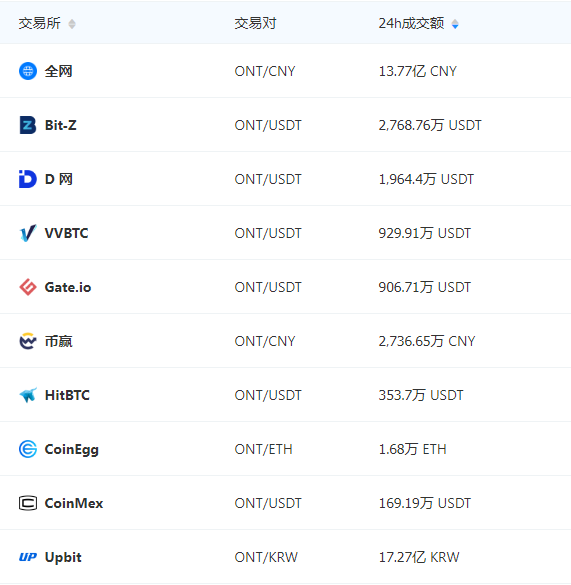The width and height of the screenshot is (571, 585).
Task: Select the ONT/KRW trading pair
Action: pos(266,557)
